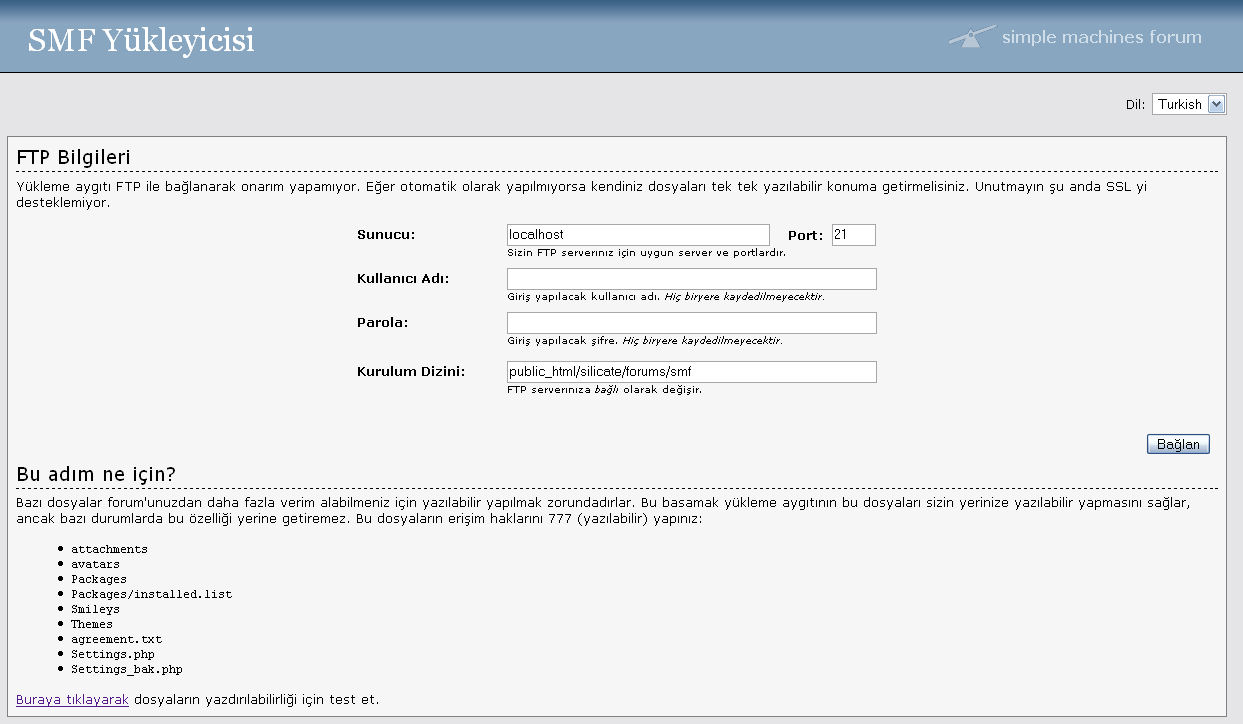Screen dimensions: 1243x724
Task: Click the 'Smileys' list entry
Action: click(95, 609)
